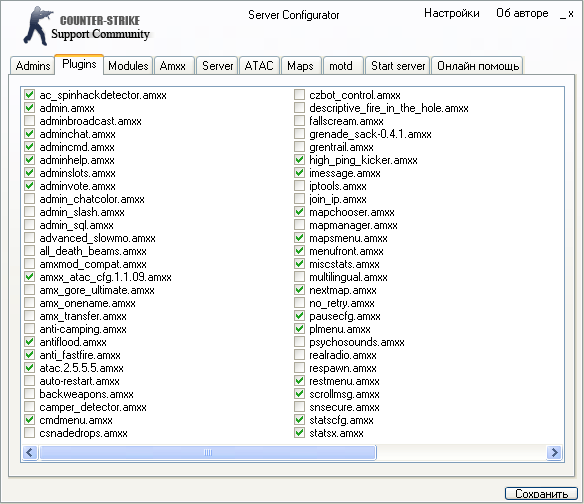Click the Сохранить button
The image size is (584, 504).
tap(541, 494)
